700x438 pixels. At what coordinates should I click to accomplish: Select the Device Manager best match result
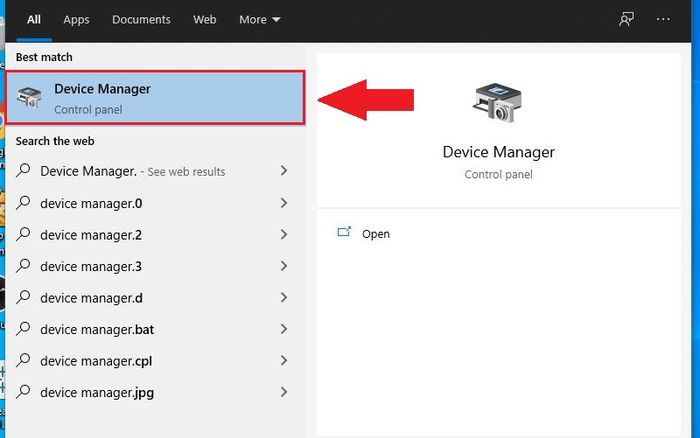pos(155,97)
